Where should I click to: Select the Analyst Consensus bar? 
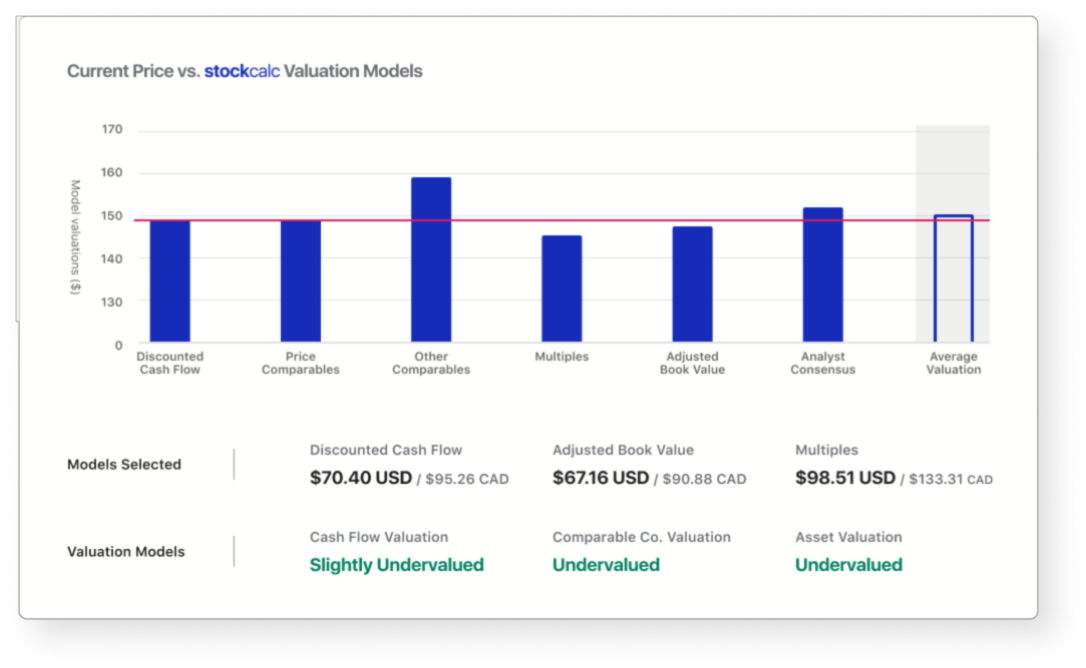click(822, 275)
